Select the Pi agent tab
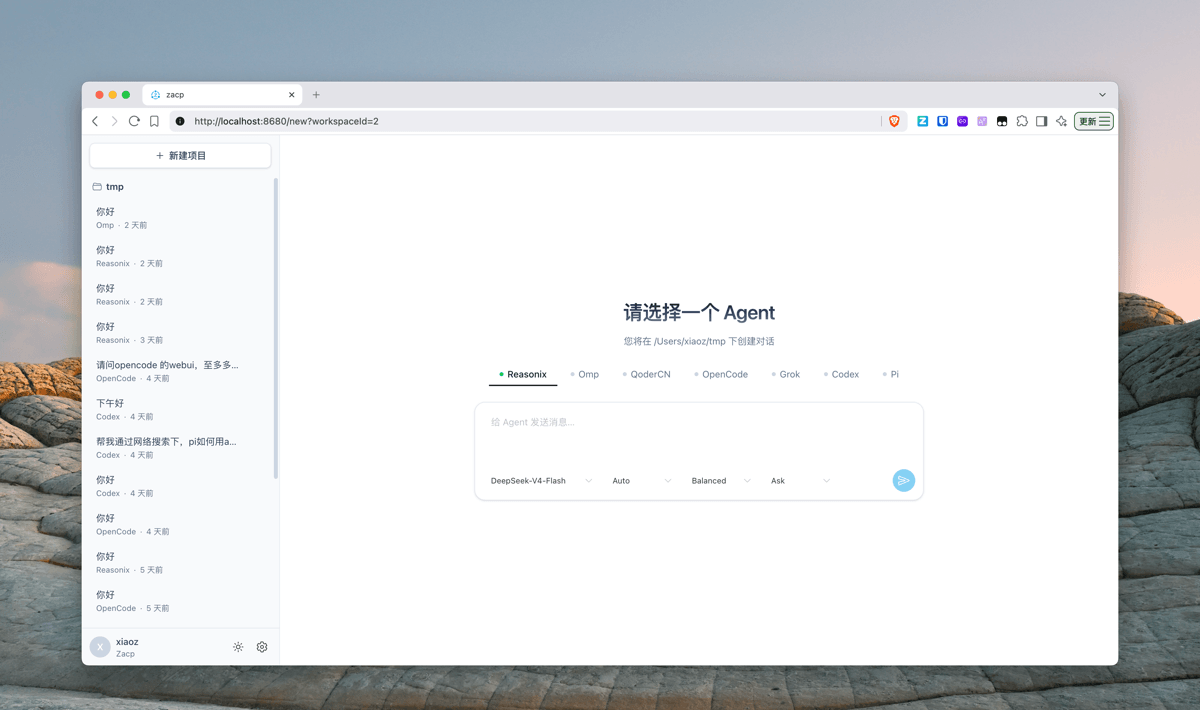The width and height of the screenshot is (1200, 710). [891, 374]
